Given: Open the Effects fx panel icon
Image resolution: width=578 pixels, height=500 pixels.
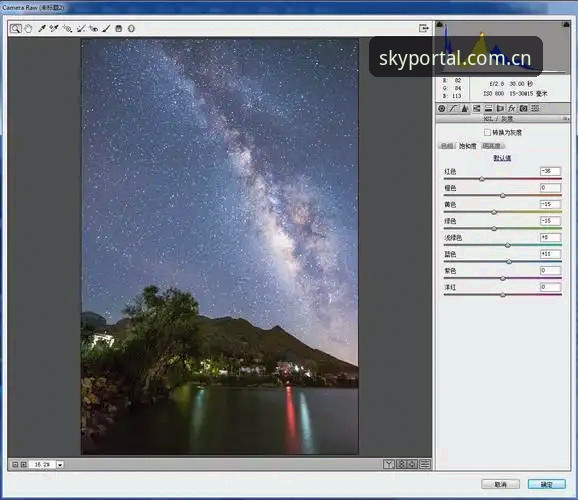Looking at the screenshot, I should [x=512, y=108].
